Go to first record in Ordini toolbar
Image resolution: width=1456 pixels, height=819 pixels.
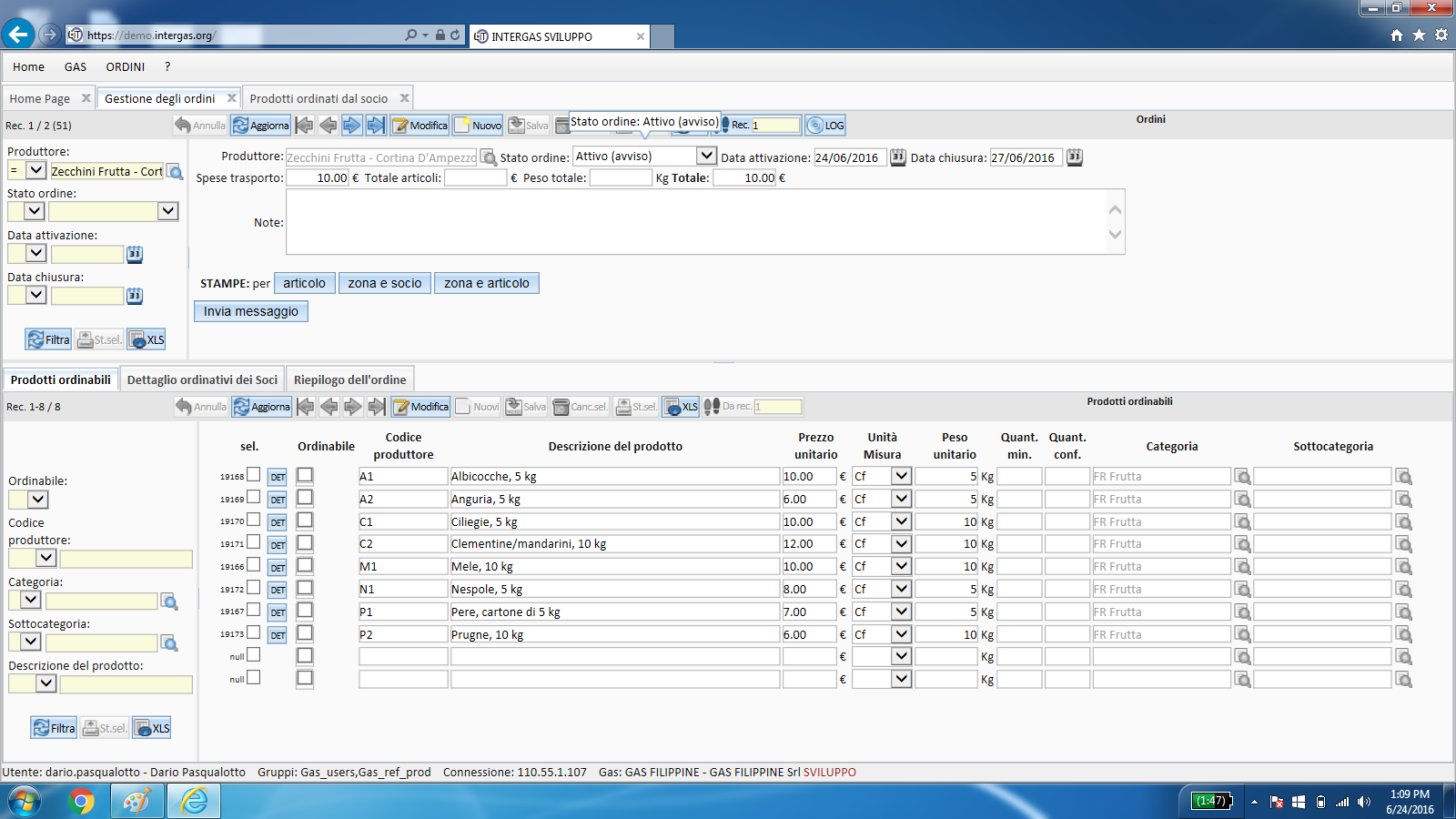[x=305, y=126]
